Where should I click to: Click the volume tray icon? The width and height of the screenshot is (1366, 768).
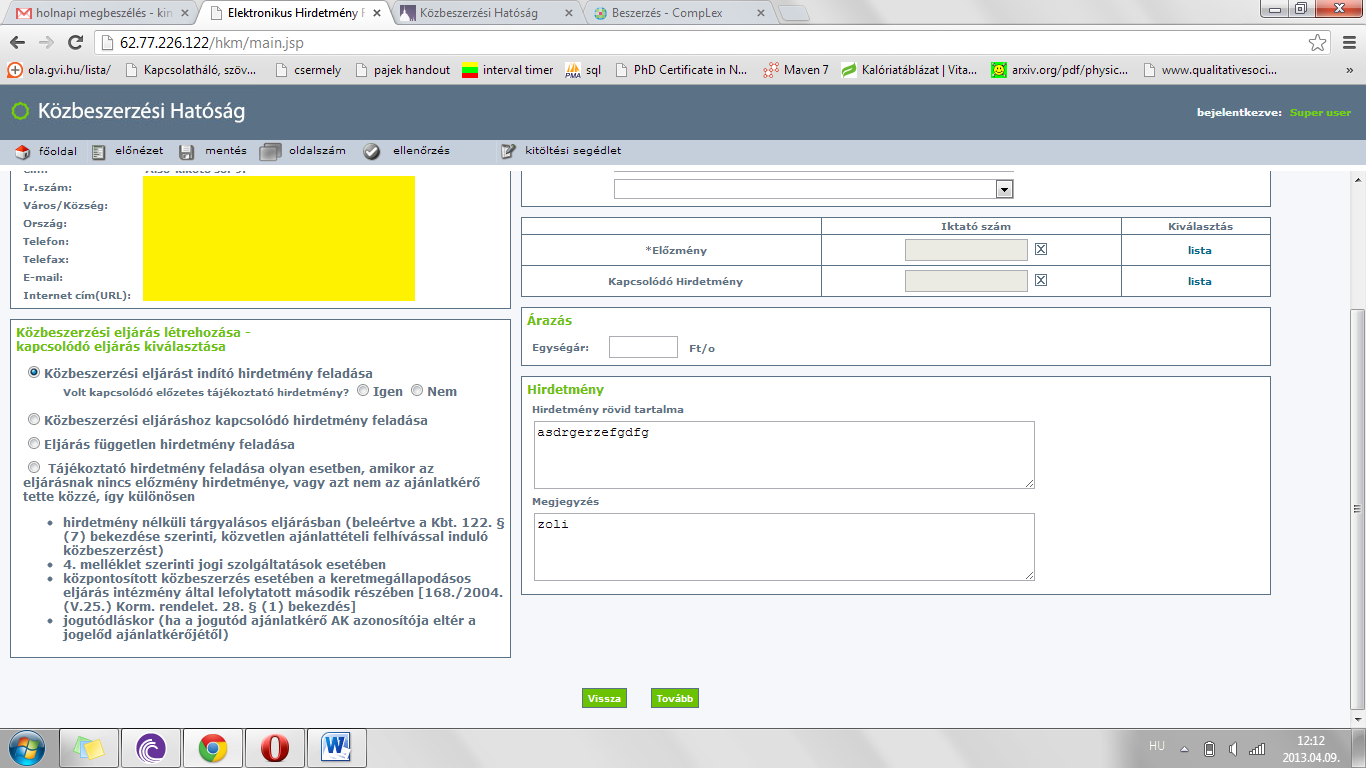[1233, 748]
